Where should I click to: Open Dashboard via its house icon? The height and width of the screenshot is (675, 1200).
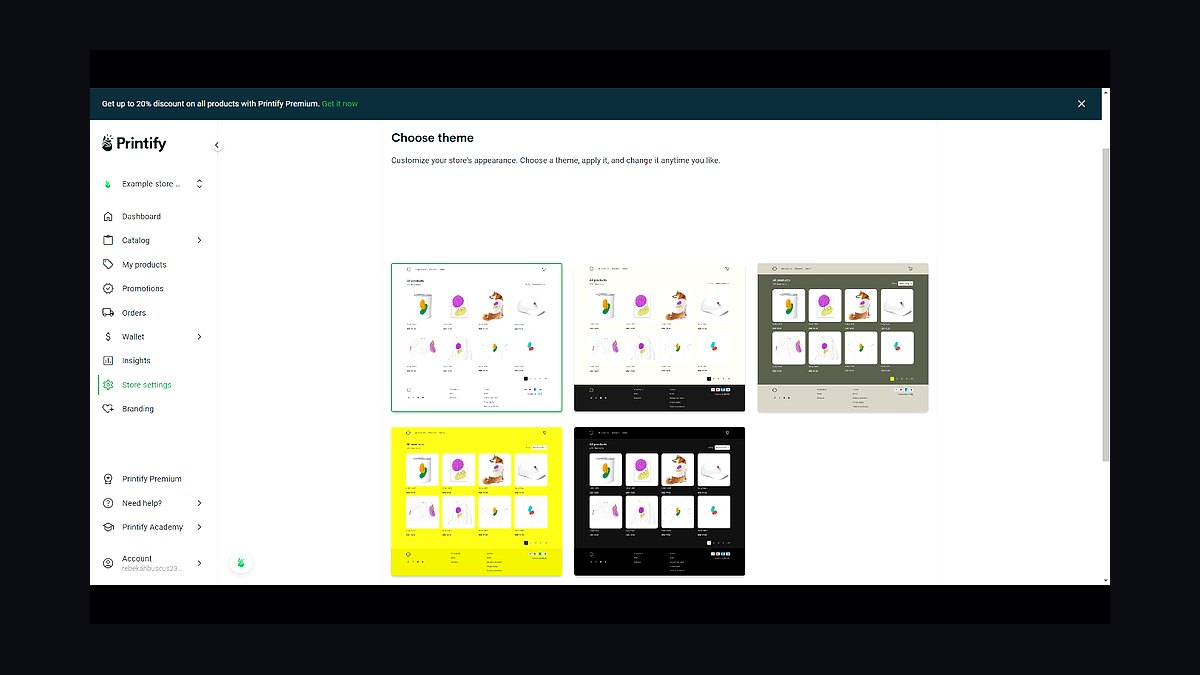[x=108, y=216]
